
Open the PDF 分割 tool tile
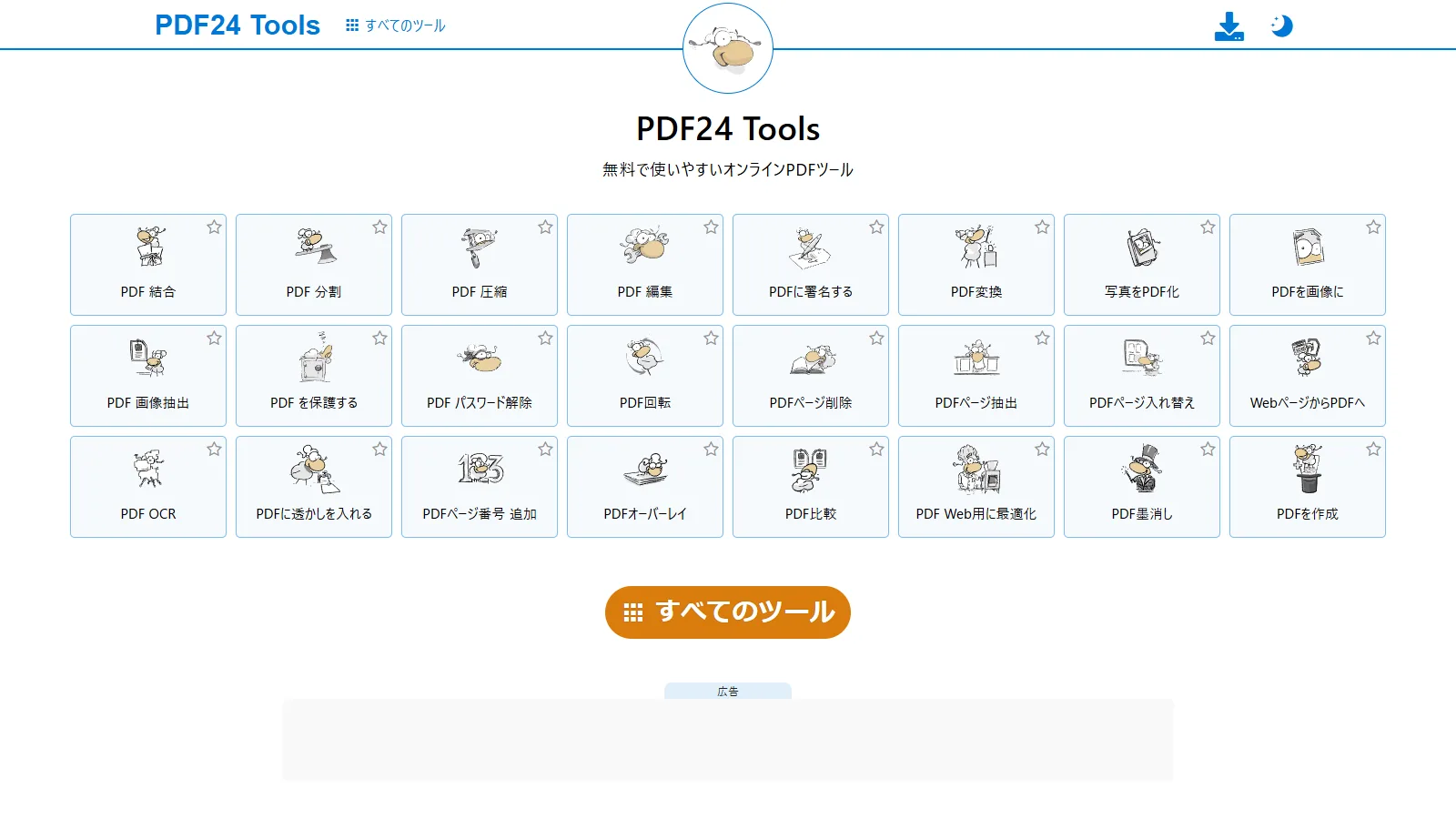(x=314, y=265)
